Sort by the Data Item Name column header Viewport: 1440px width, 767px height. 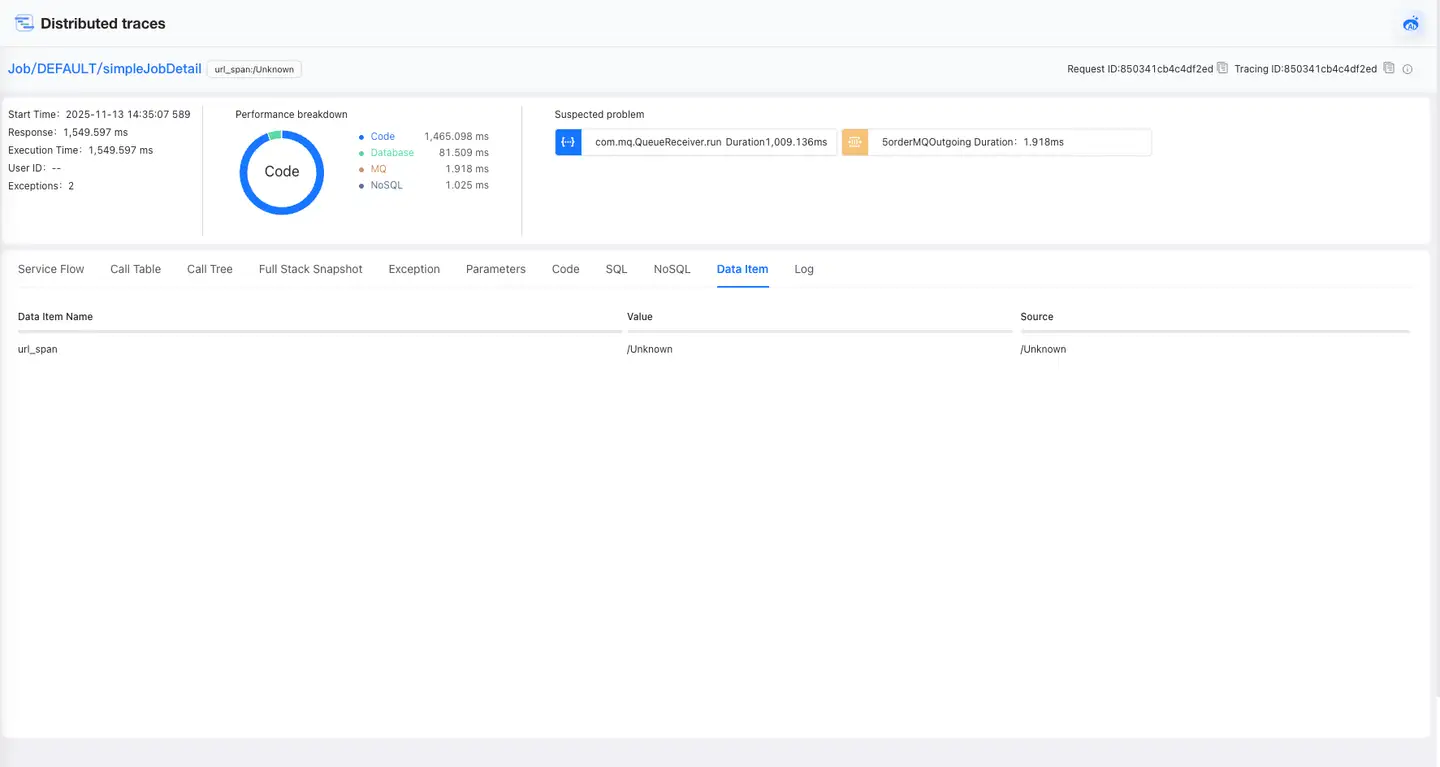tap(55, 316)
